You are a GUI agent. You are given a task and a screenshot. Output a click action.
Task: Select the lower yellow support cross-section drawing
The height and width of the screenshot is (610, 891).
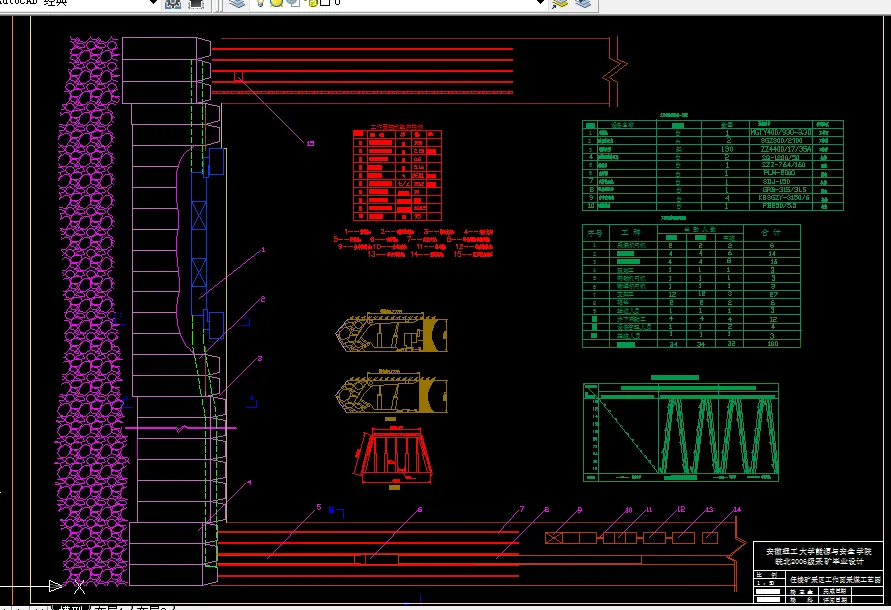tap(392, 392)
